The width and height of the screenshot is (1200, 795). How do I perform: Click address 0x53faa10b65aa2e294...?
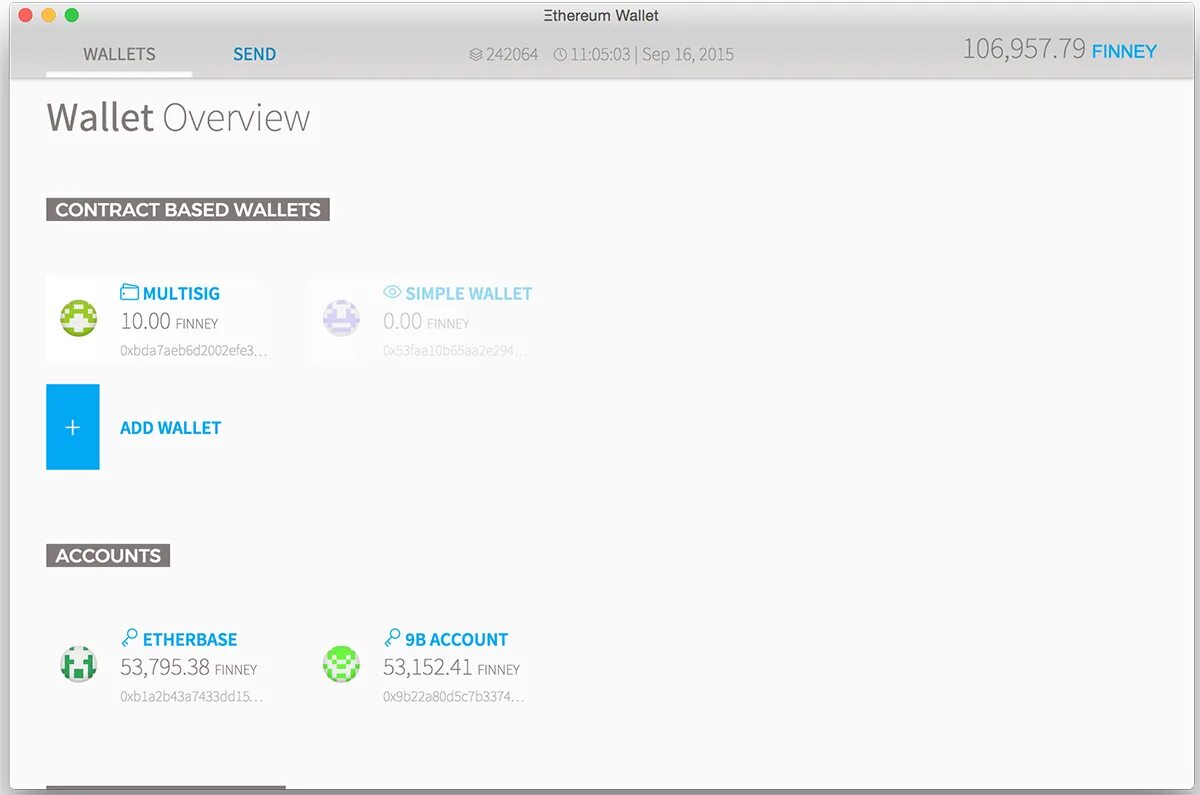pos(455,351)
